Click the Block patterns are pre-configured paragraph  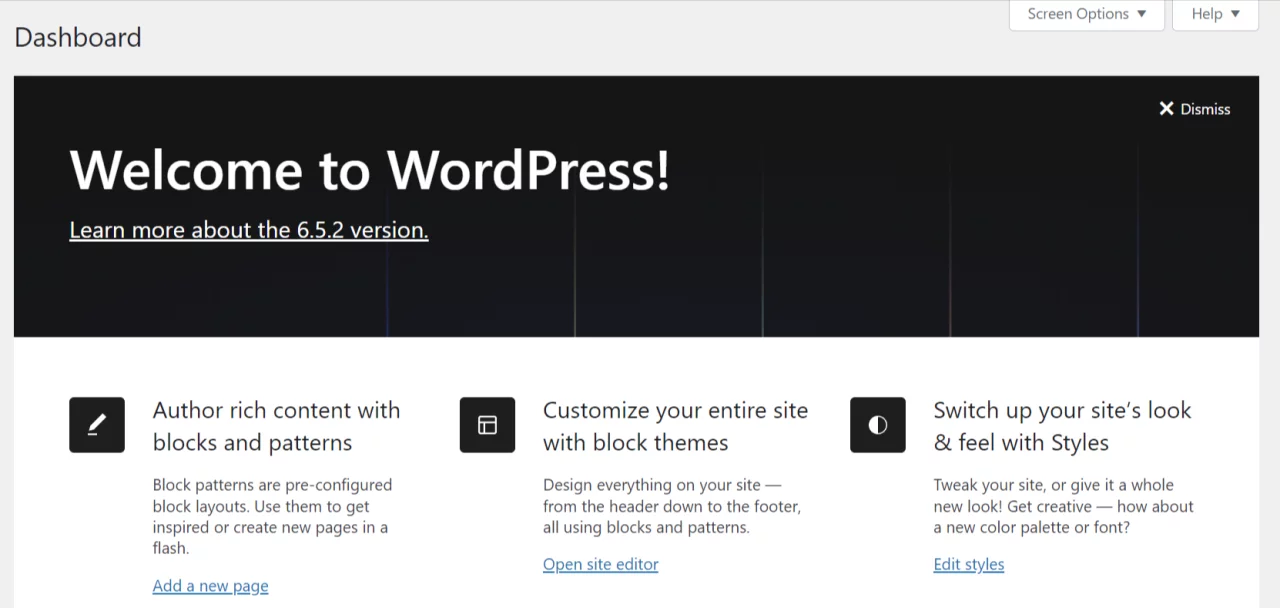272,516
